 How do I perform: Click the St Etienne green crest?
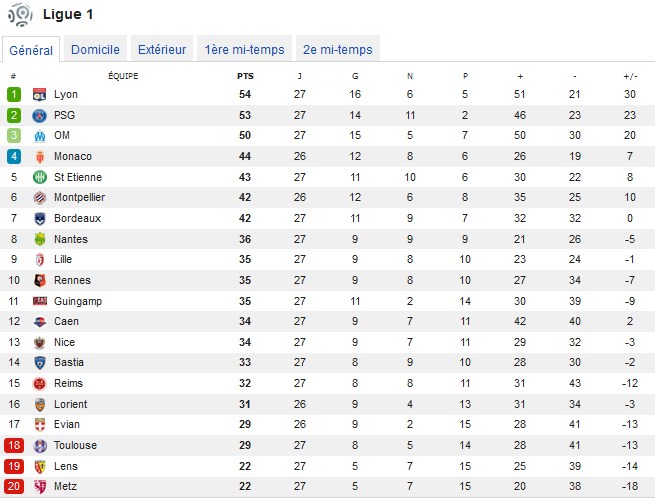click(40, 177)
